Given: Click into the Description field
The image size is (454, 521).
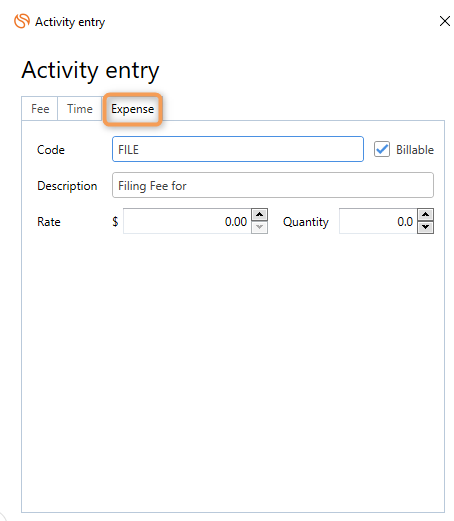Looking at the screenshot, I should click(273, 185).
